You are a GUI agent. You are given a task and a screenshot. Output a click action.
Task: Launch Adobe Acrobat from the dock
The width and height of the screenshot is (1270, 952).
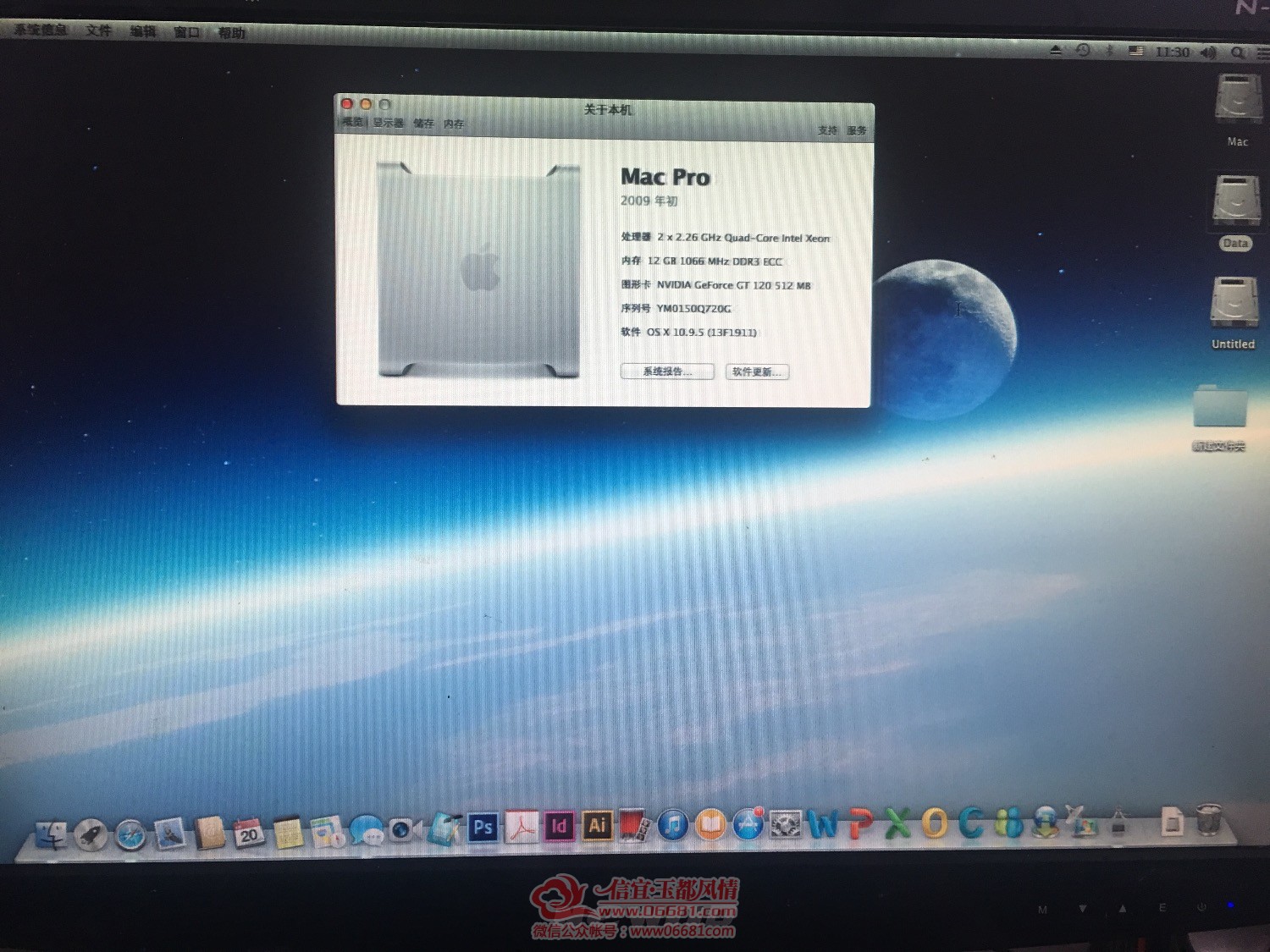click(522, 827)
